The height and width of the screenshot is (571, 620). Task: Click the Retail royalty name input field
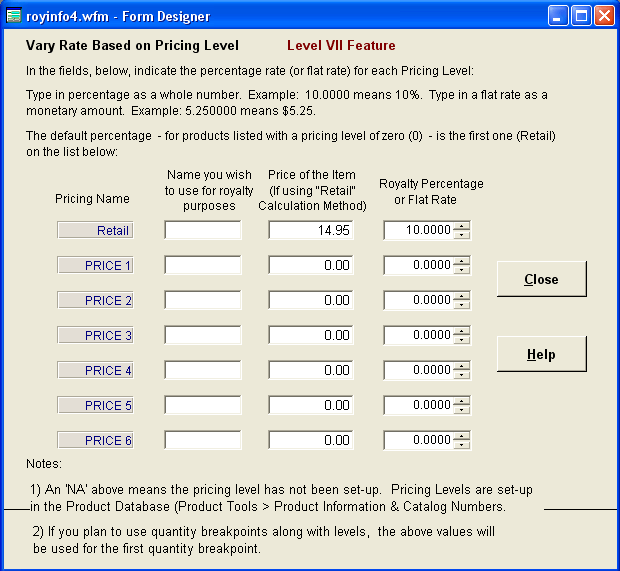203,230
